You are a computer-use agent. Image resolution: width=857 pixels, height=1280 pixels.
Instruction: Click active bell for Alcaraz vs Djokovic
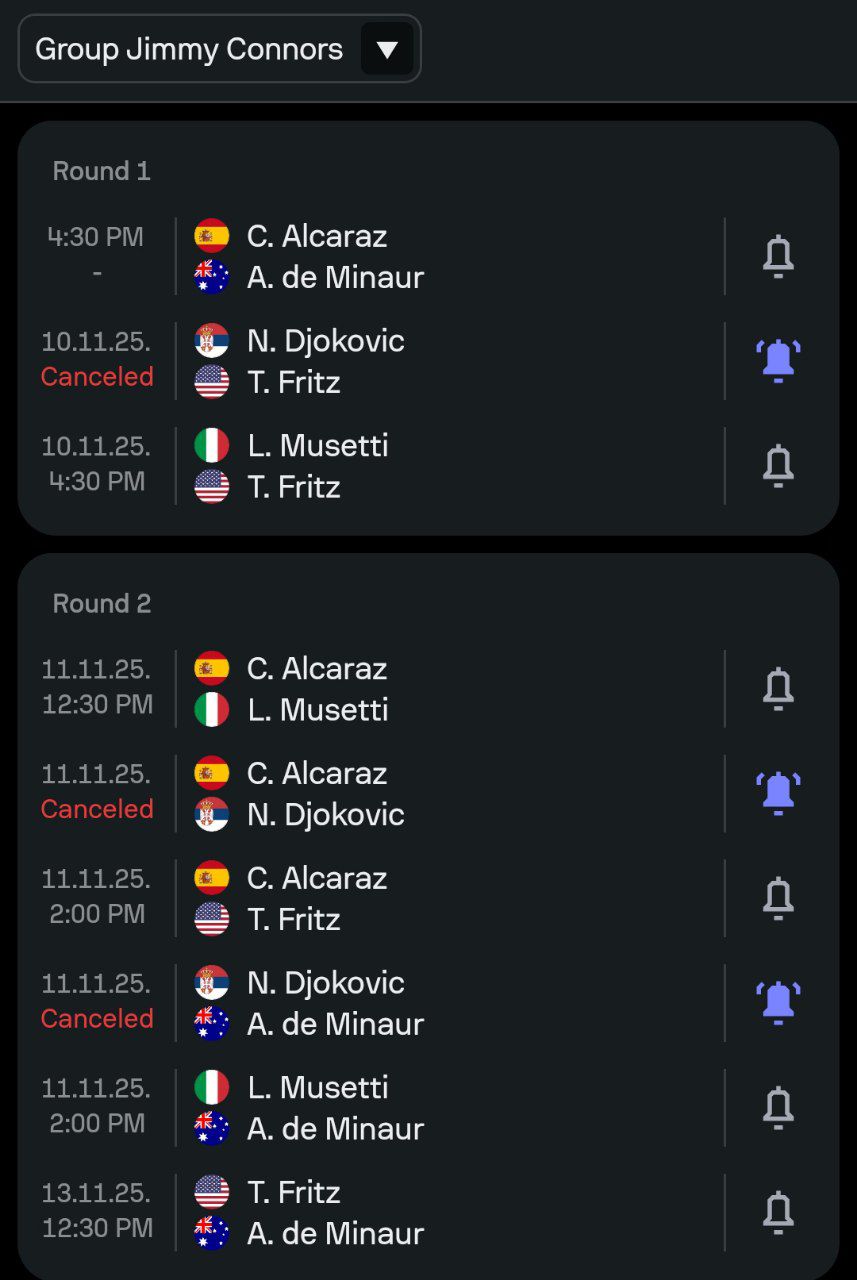[778, 794]
